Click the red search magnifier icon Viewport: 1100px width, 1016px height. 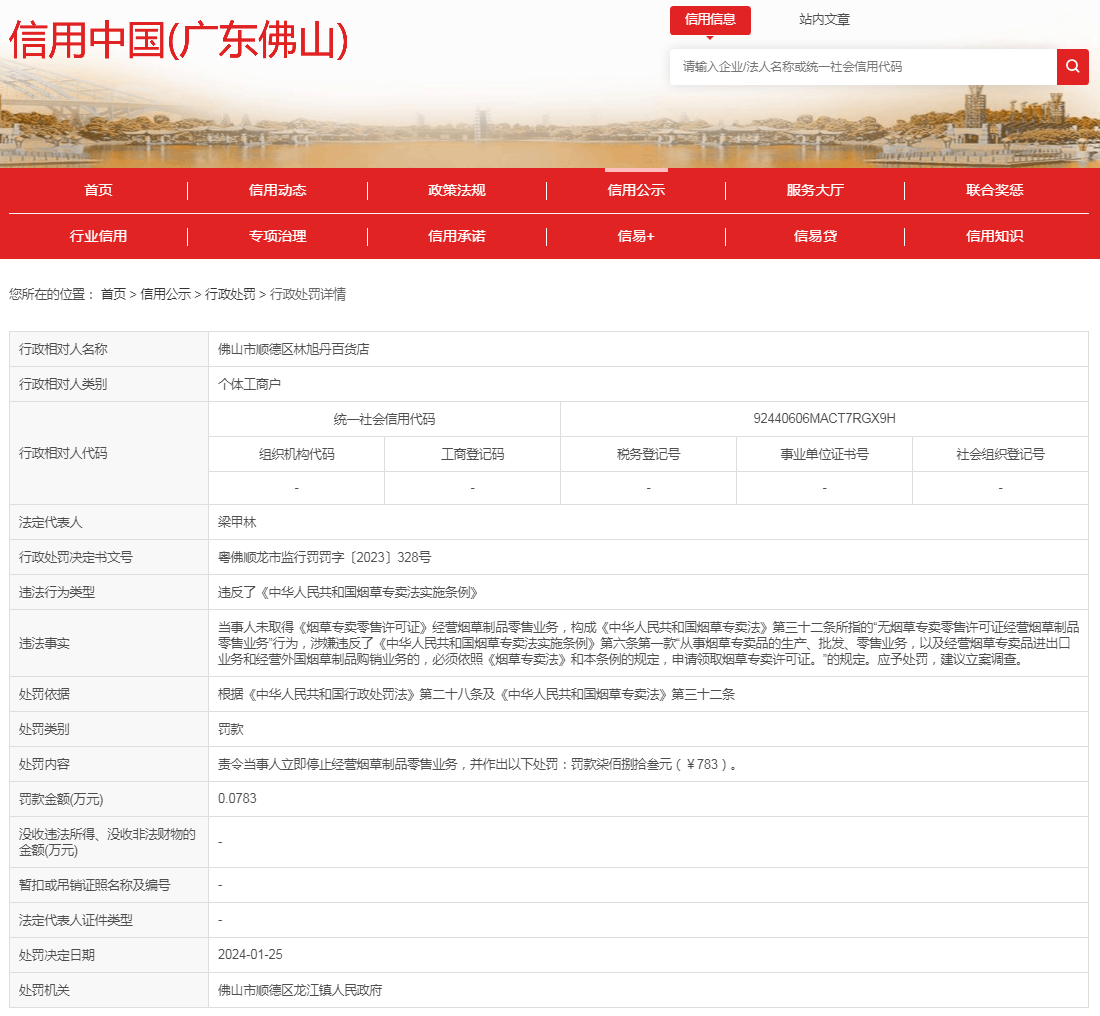coord(1072,67)
